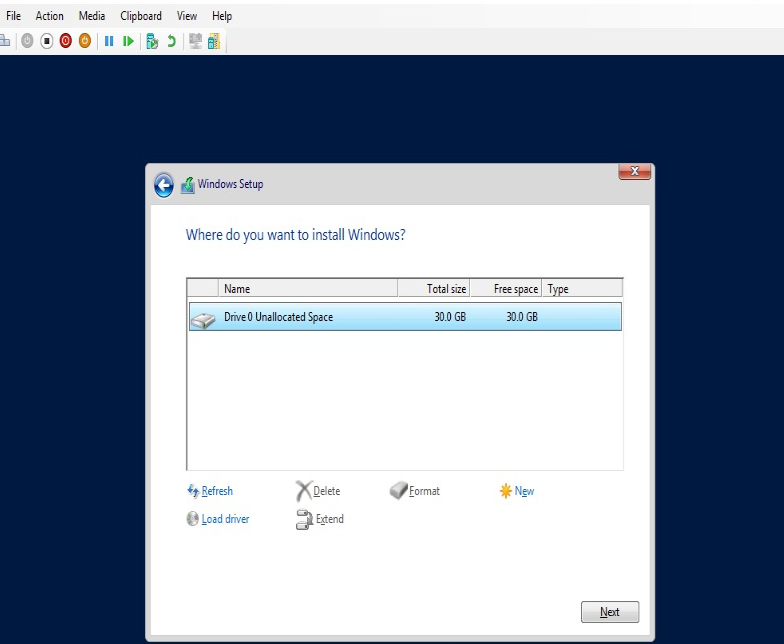The image size is (784, 644).
Task: Click the Turn Off stop-square toolbar icon
Action: 46,41
